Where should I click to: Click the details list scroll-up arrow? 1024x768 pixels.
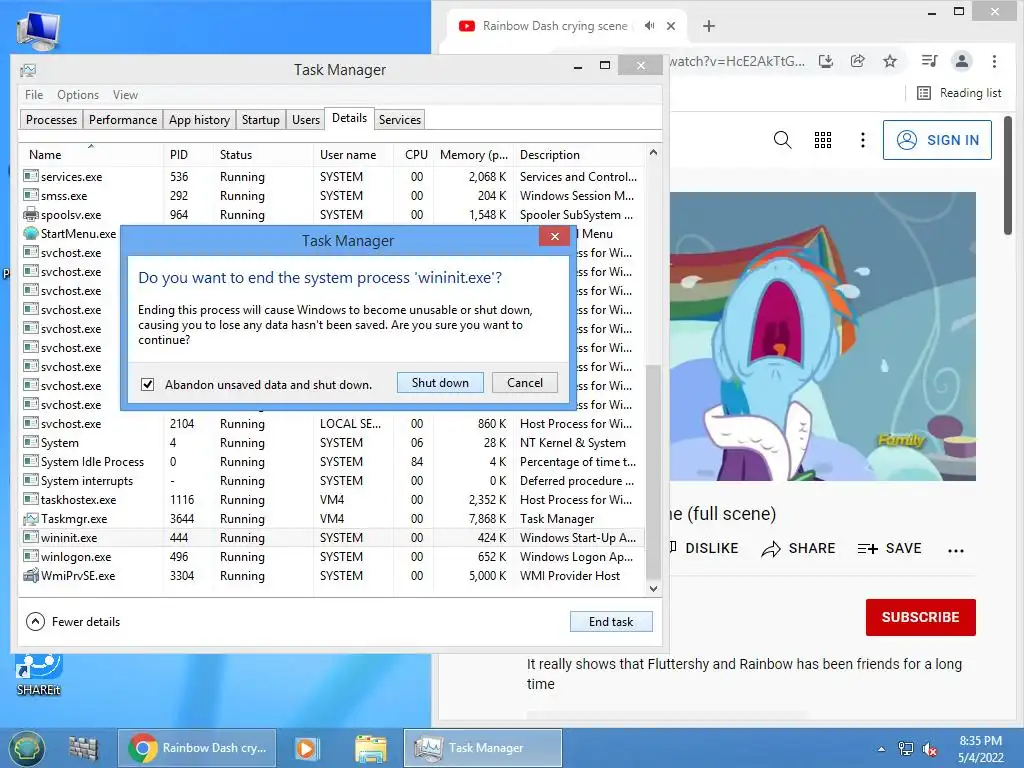[653, 152]
